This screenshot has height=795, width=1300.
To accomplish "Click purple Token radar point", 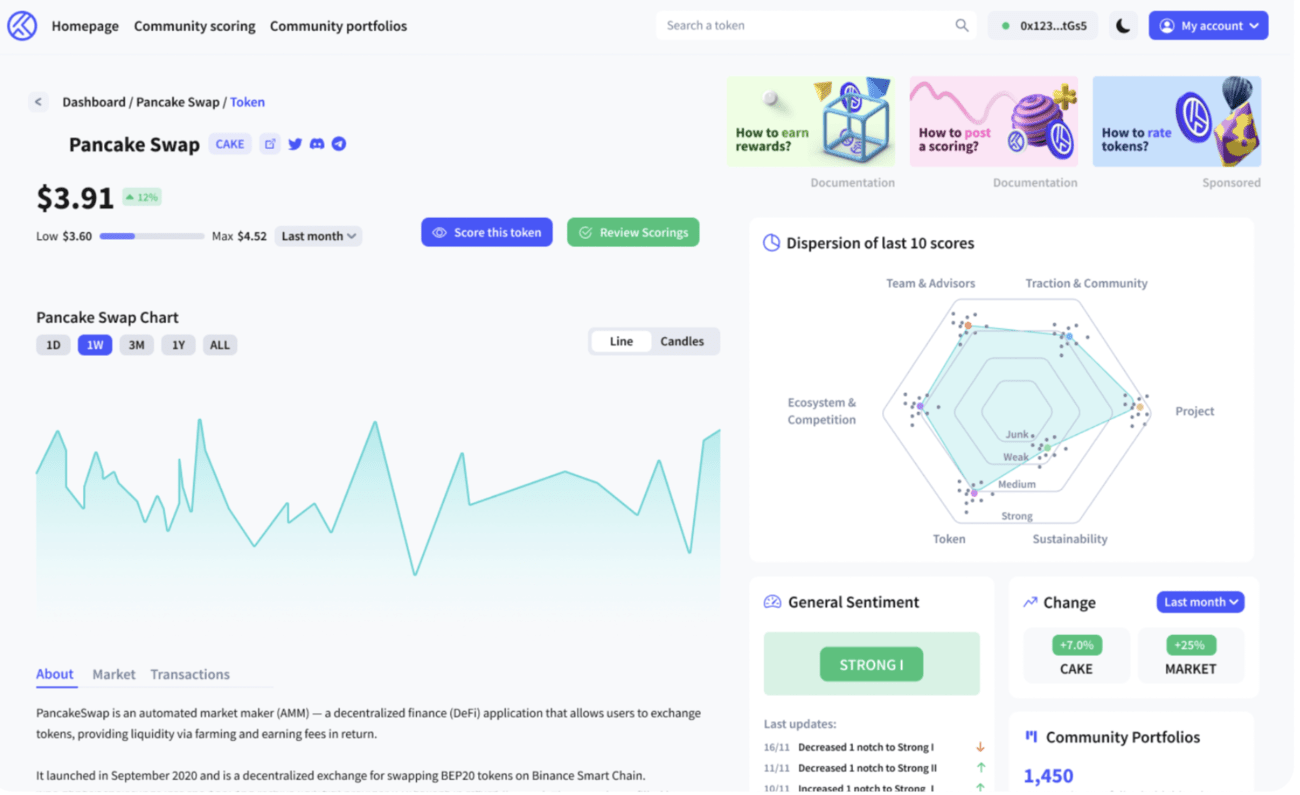I will click(x=974, y=492).
